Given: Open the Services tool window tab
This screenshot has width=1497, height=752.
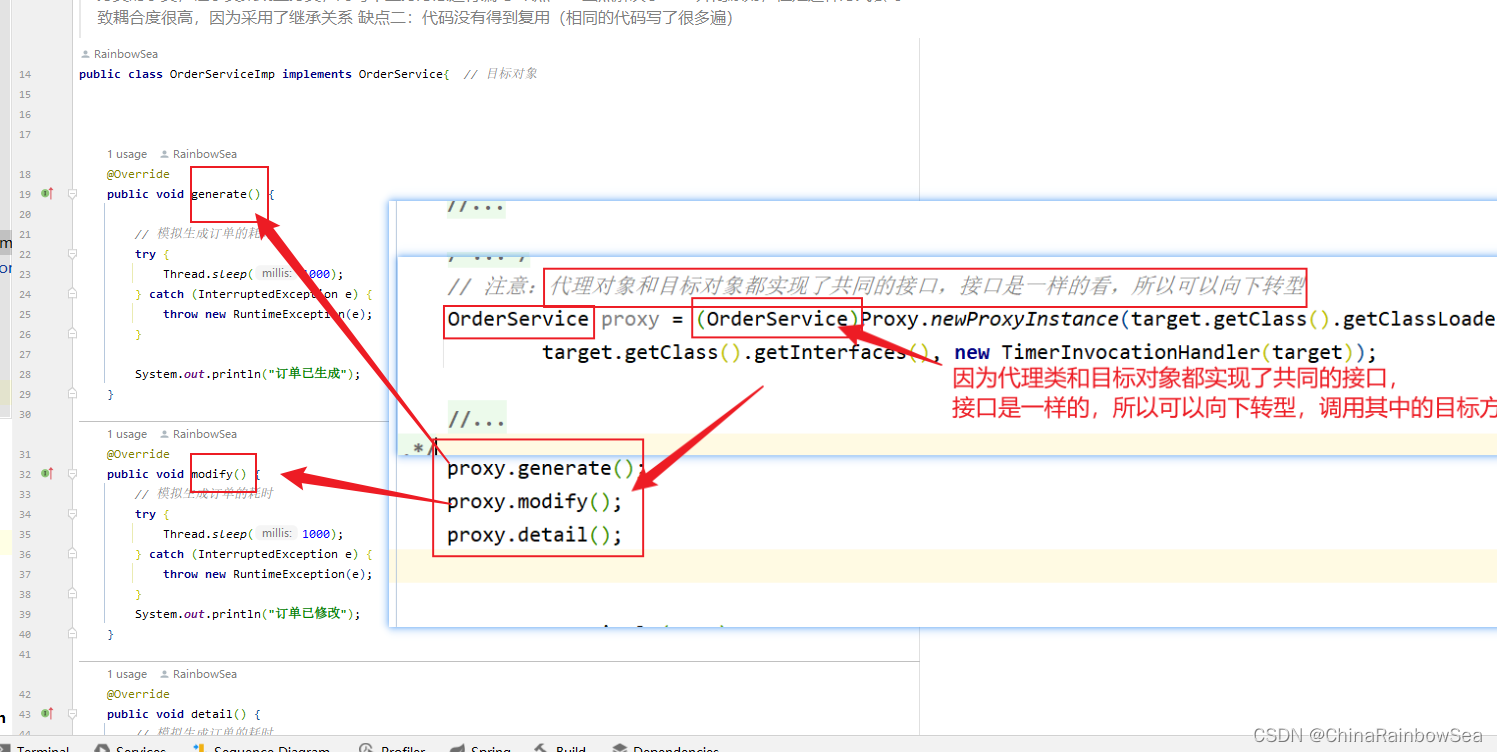Looking at the screenshot, I should (130, 748).
